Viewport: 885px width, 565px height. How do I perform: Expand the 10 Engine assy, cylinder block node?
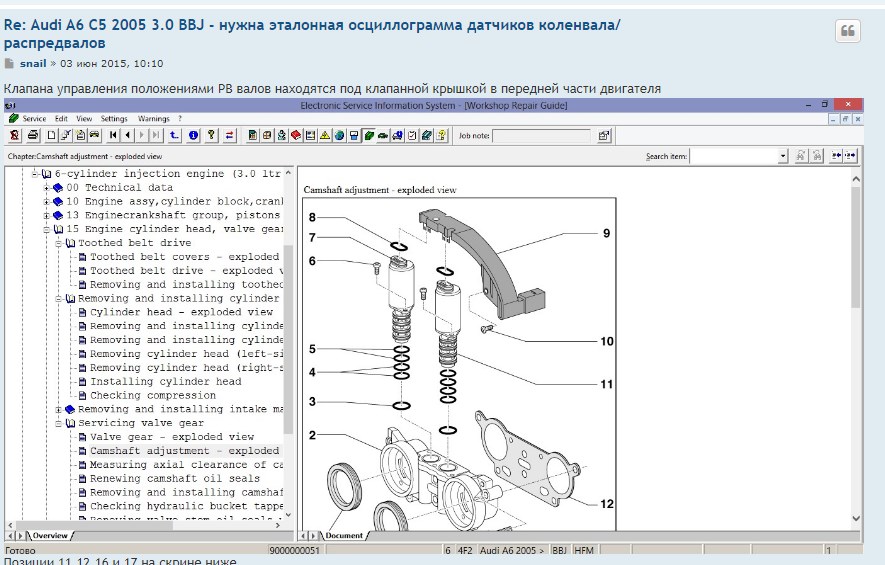(47, 202)
